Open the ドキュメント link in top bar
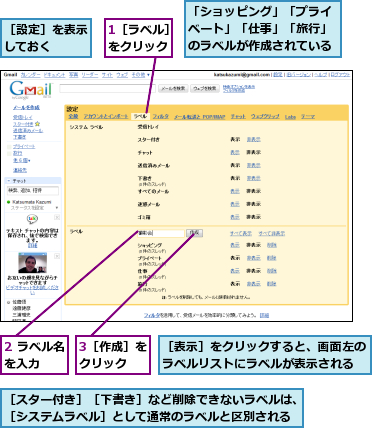The height and width of the screenshot is (428, 372). point(54,75)
